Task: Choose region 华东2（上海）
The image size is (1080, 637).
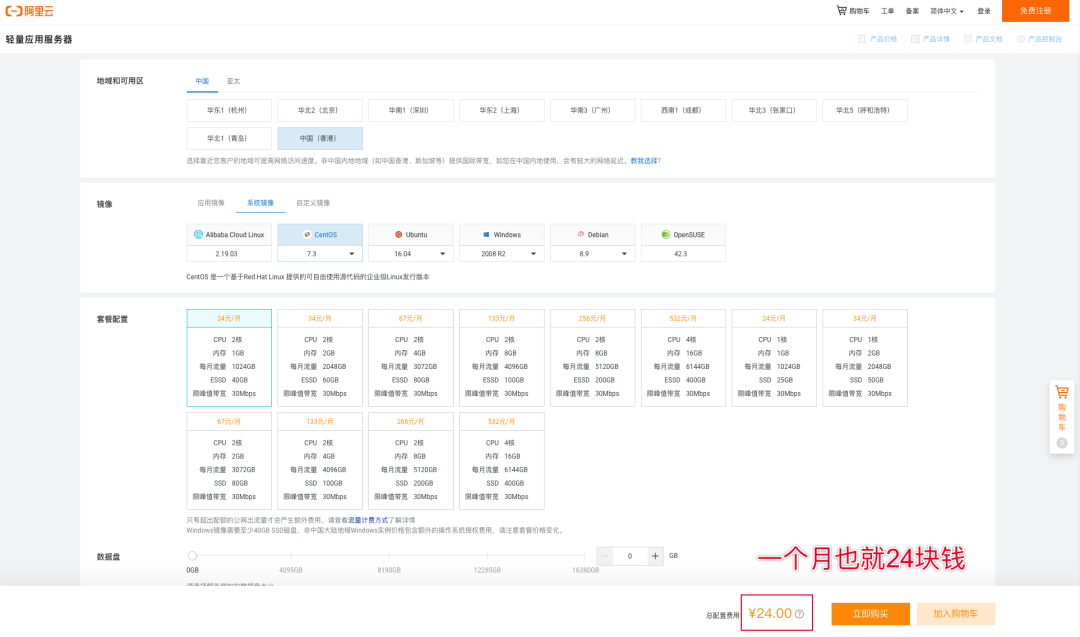Action: point(501,110)
